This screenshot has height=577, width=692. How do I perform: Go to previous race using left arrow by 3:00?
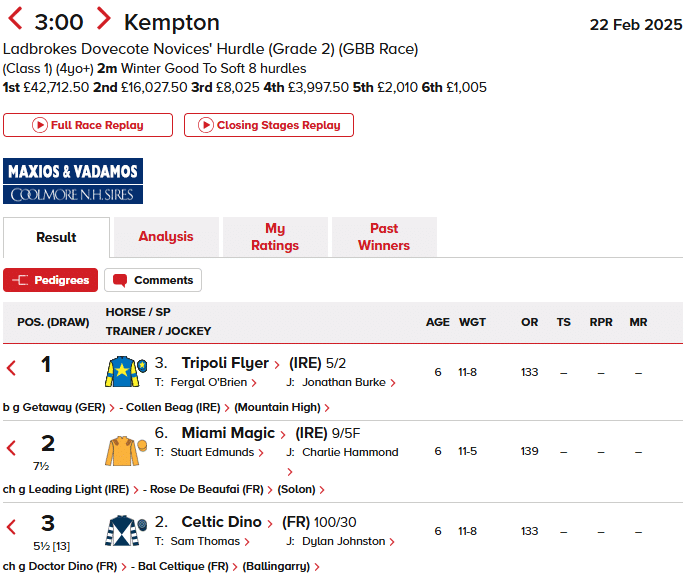15,19
